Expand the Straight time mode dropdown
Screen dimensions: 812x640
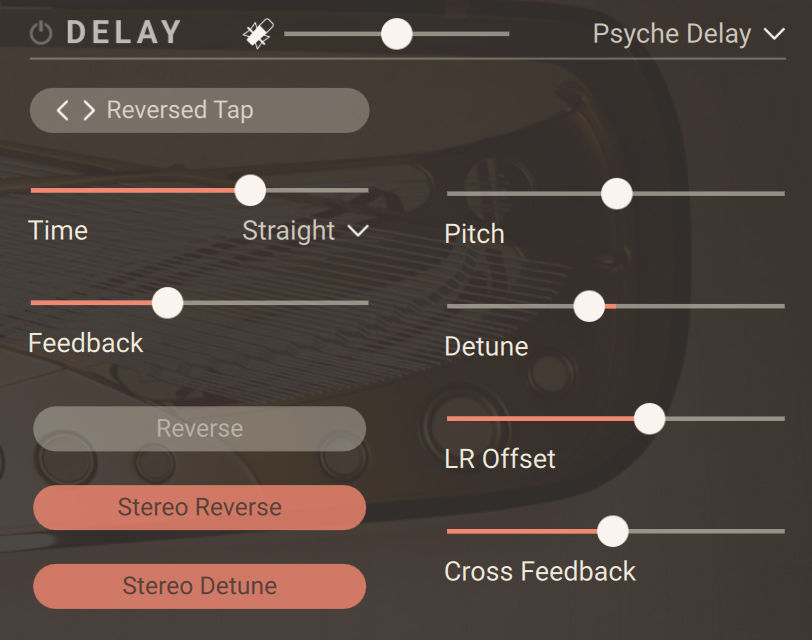358,231
